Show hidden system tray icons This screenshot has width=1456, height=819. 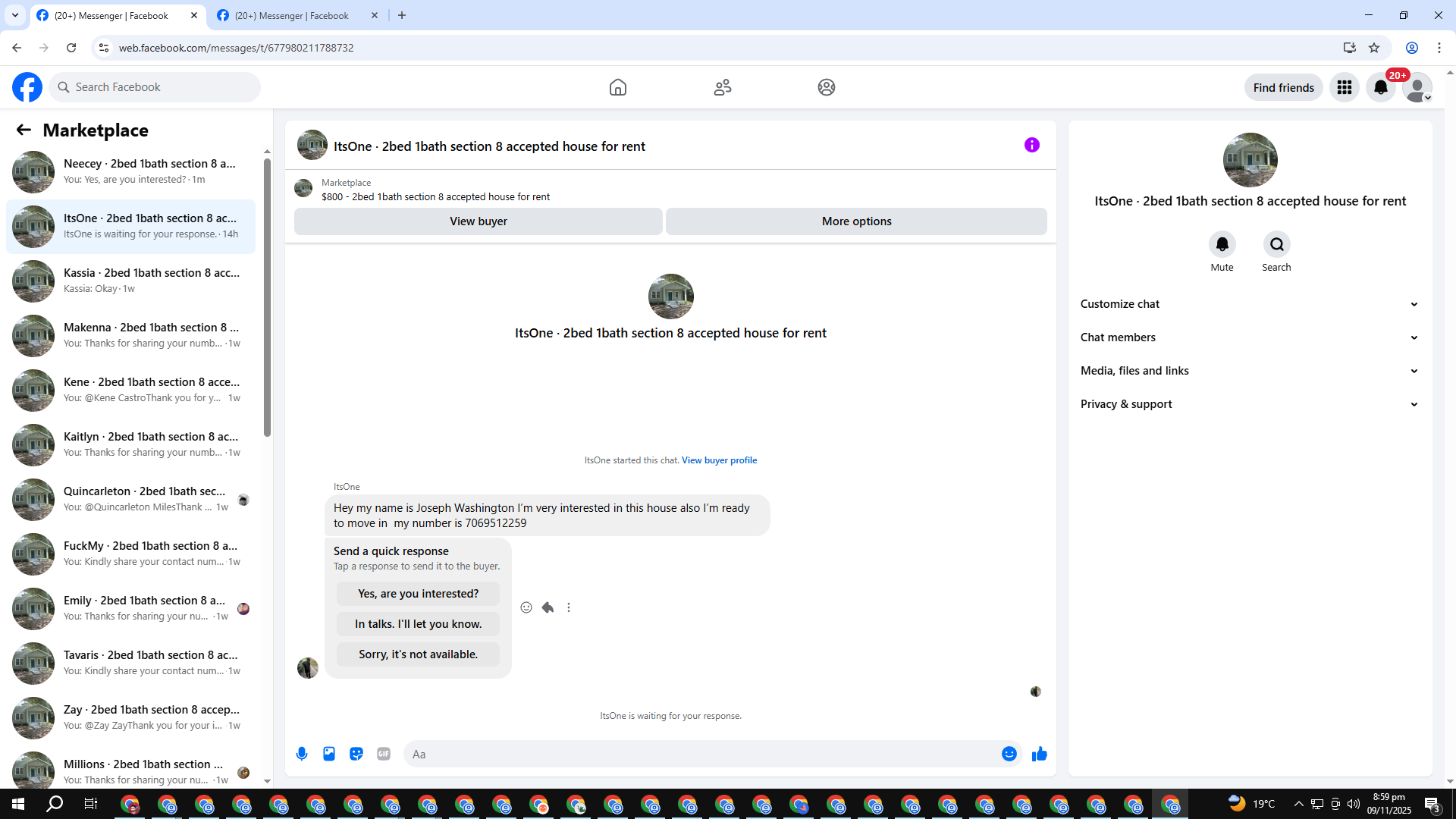point(1298,804)
